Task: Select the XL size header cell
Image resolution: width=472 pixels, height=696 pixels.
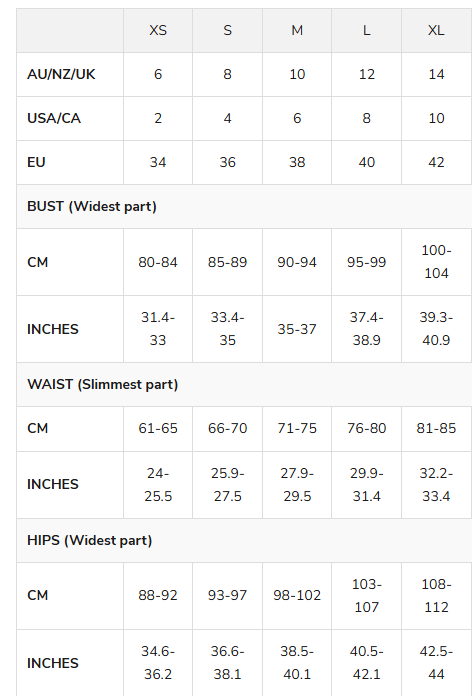Action: click(436, 30)
